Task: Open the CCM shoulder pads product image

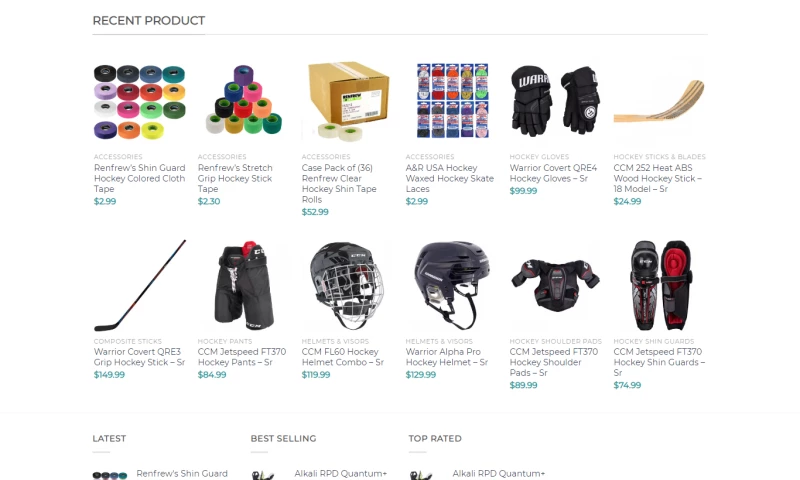Action: point(556,285)
